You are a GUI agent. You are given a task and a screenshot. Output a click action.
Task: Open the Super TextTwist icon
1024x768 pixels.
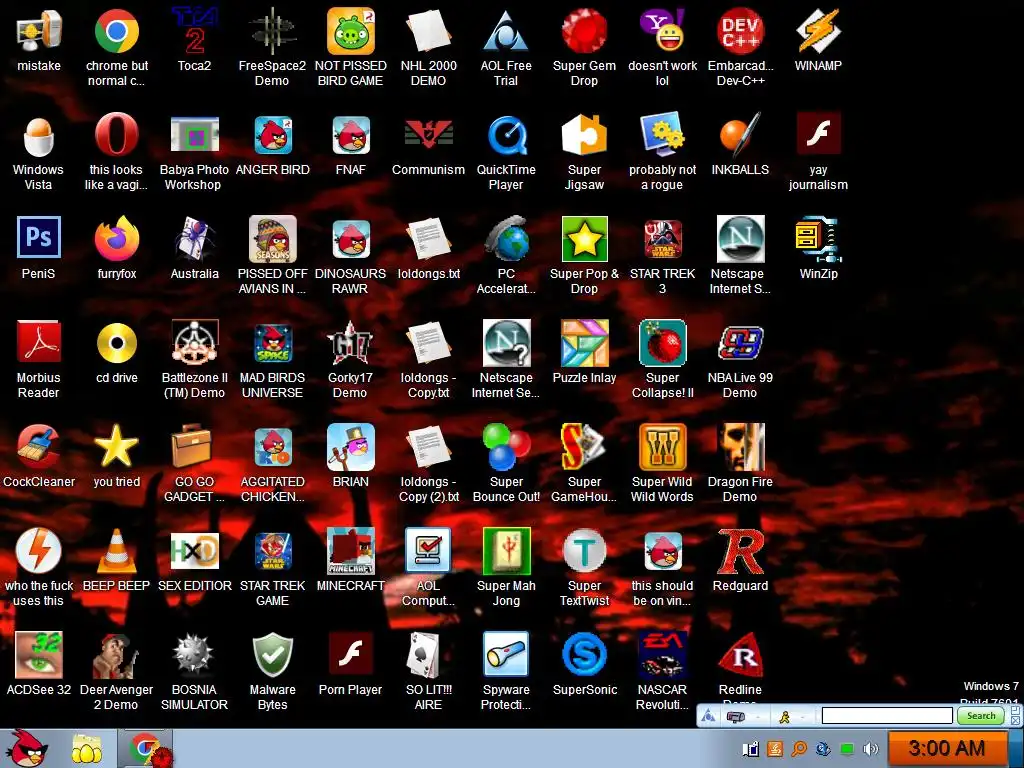[584, 551]
